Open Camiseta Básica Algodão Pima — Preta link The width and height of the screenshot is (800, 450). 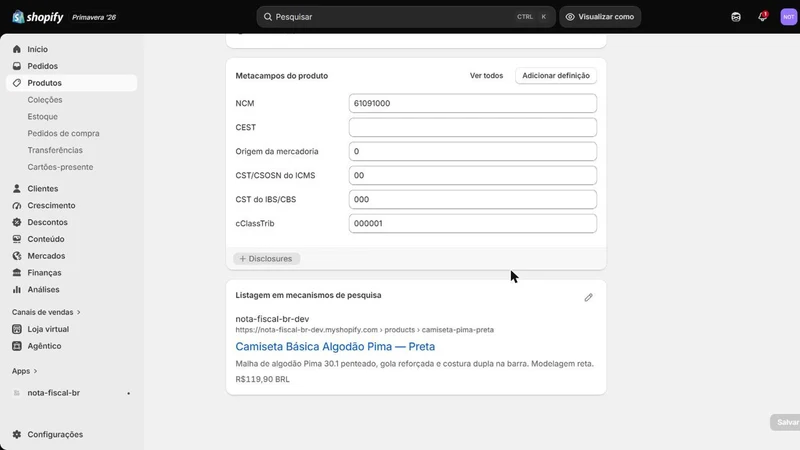335,346
